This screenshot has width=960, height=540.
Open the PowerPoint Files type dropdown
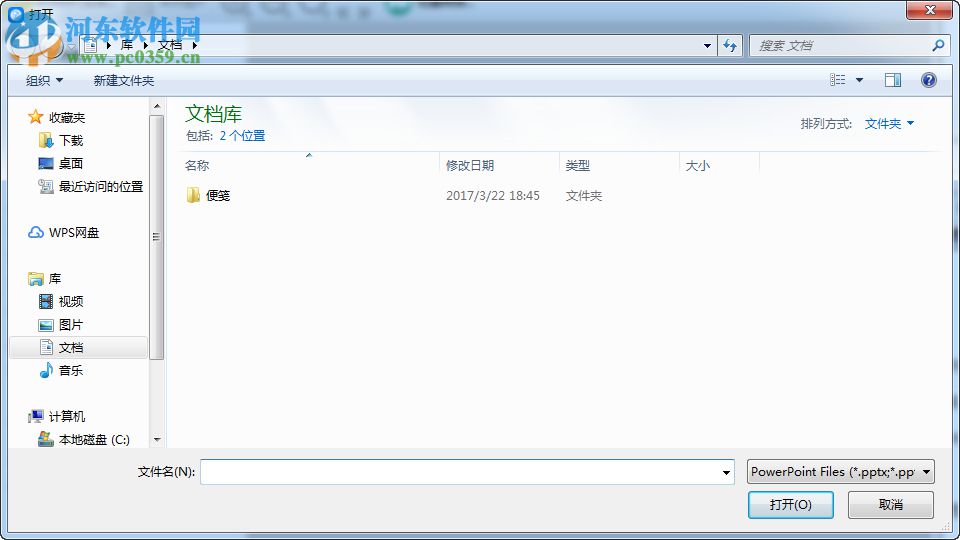coord(841,471)
